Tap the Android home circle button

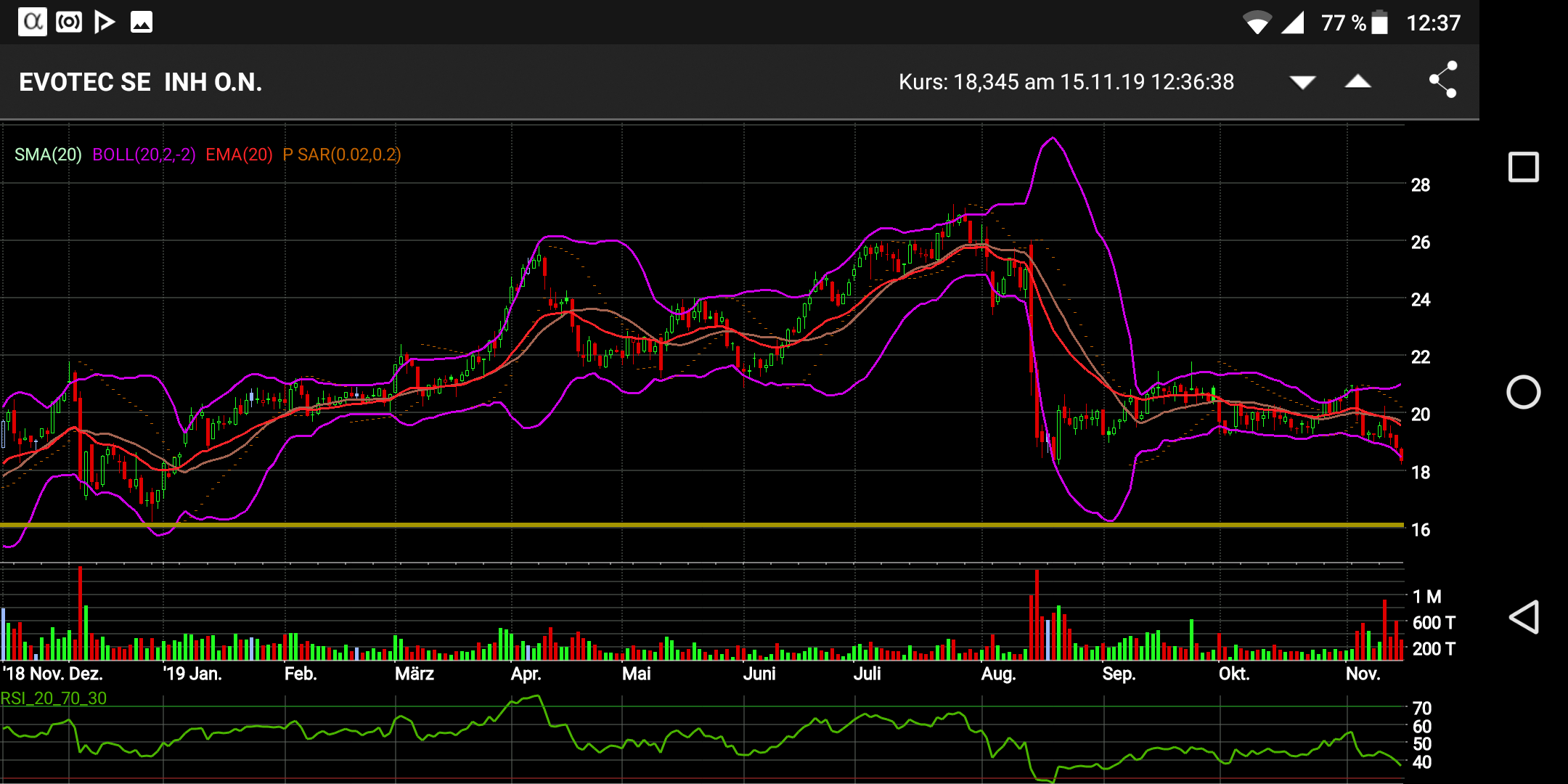pos(1523,393)
